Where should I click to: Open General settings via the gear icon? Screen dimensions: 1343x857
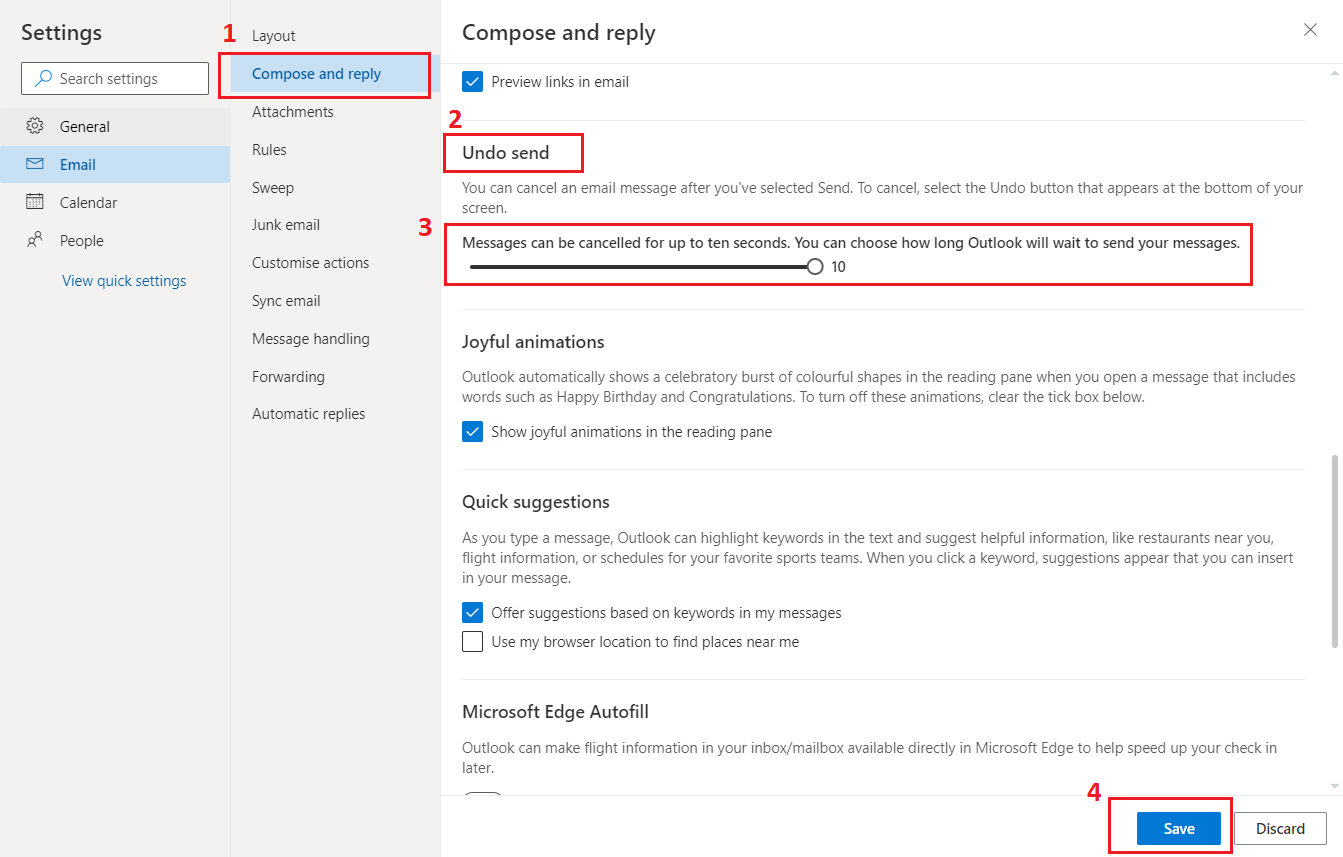pos(35,126)
